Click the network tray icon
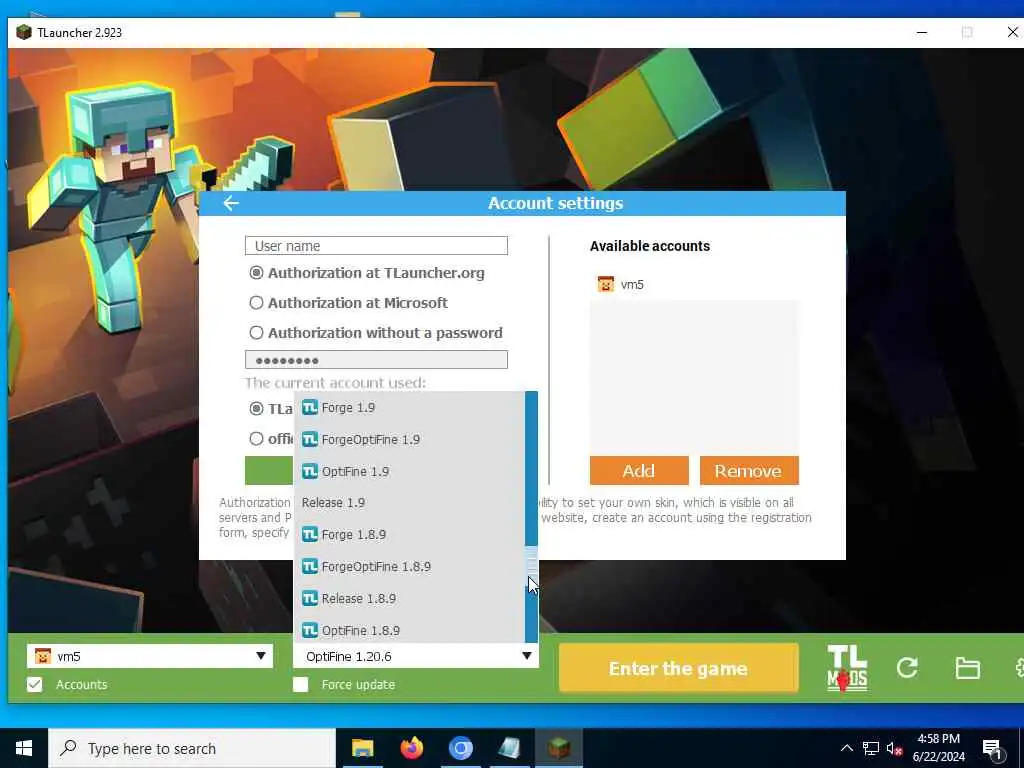This screenshot has width=1024, height=768. (871, 748)
